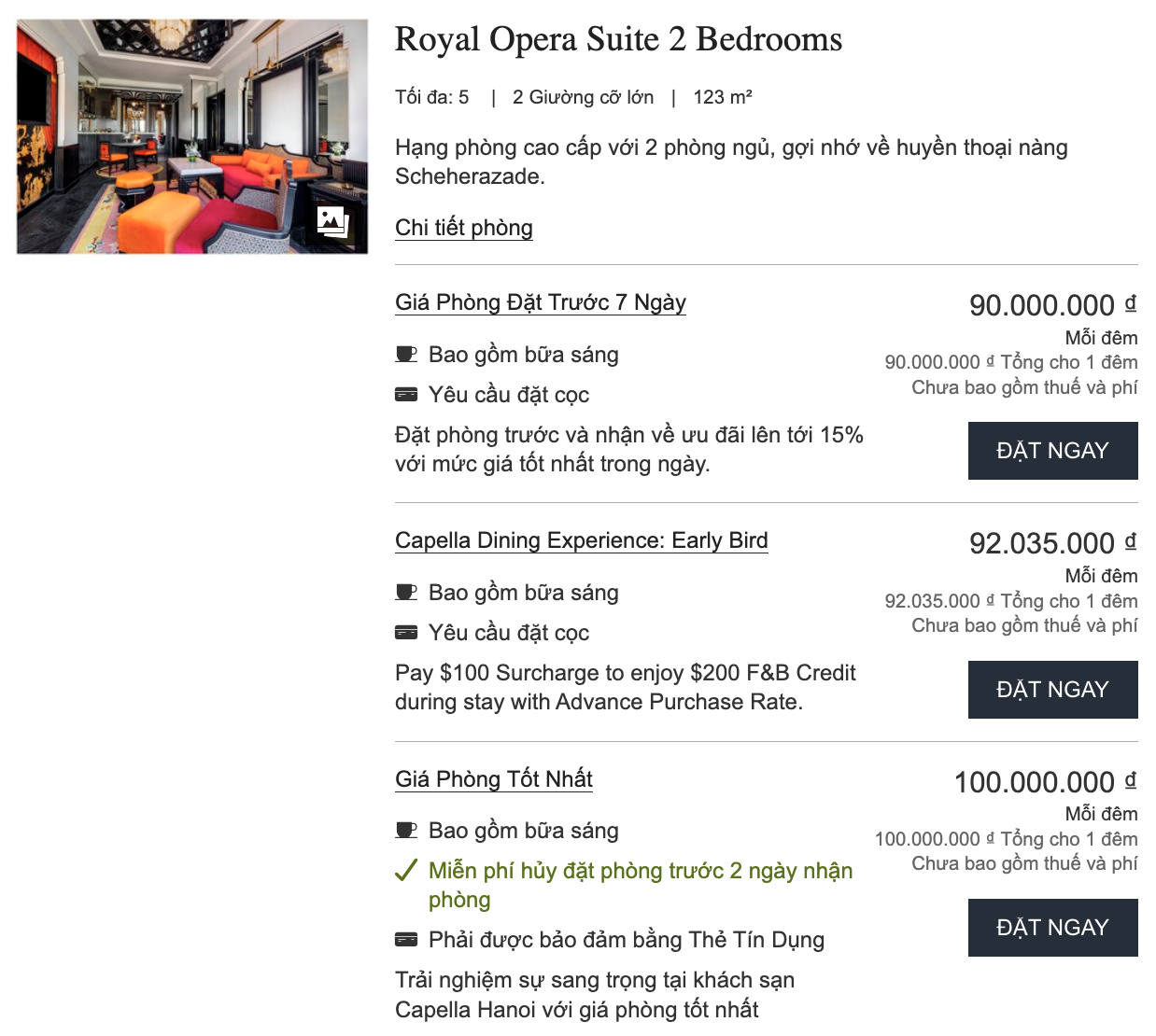Click the coffee cup icon under Early Bird rate
1156x1036 pixels.
[x=406, y=593]
